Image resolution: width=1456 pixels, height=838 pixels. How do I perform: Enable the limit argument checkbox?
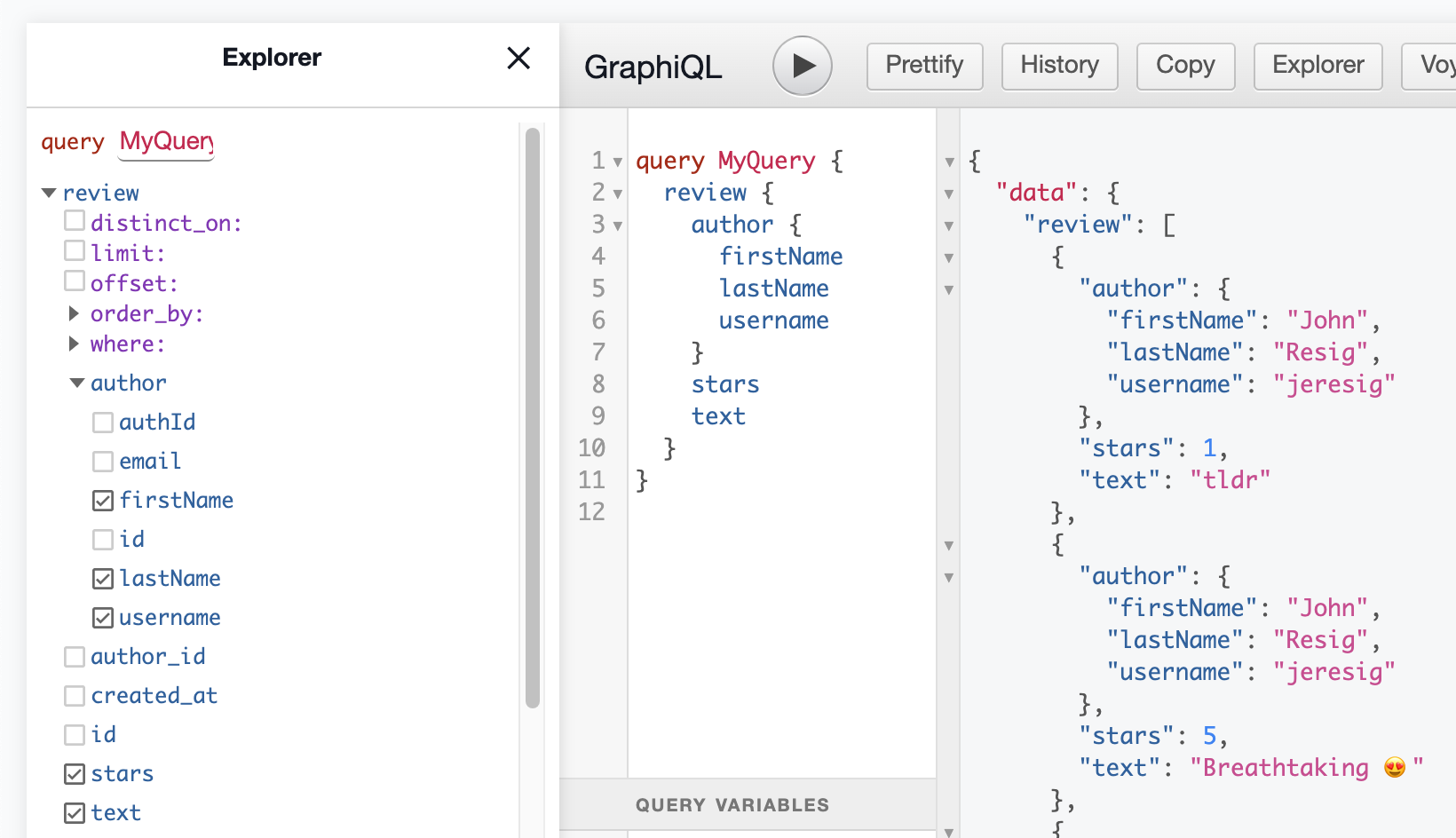[75, 250]
